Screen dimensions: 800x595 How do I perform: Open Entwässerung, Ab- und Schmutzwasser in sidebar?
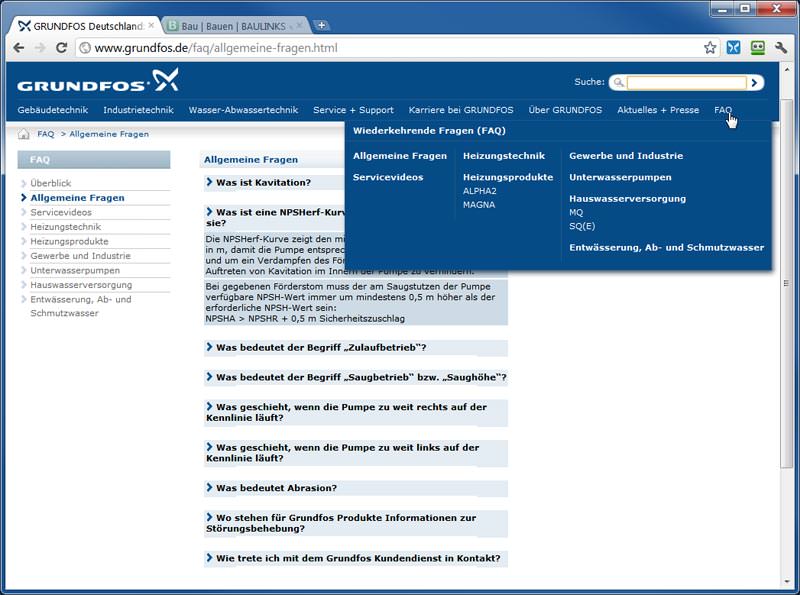tap(81, 306)
